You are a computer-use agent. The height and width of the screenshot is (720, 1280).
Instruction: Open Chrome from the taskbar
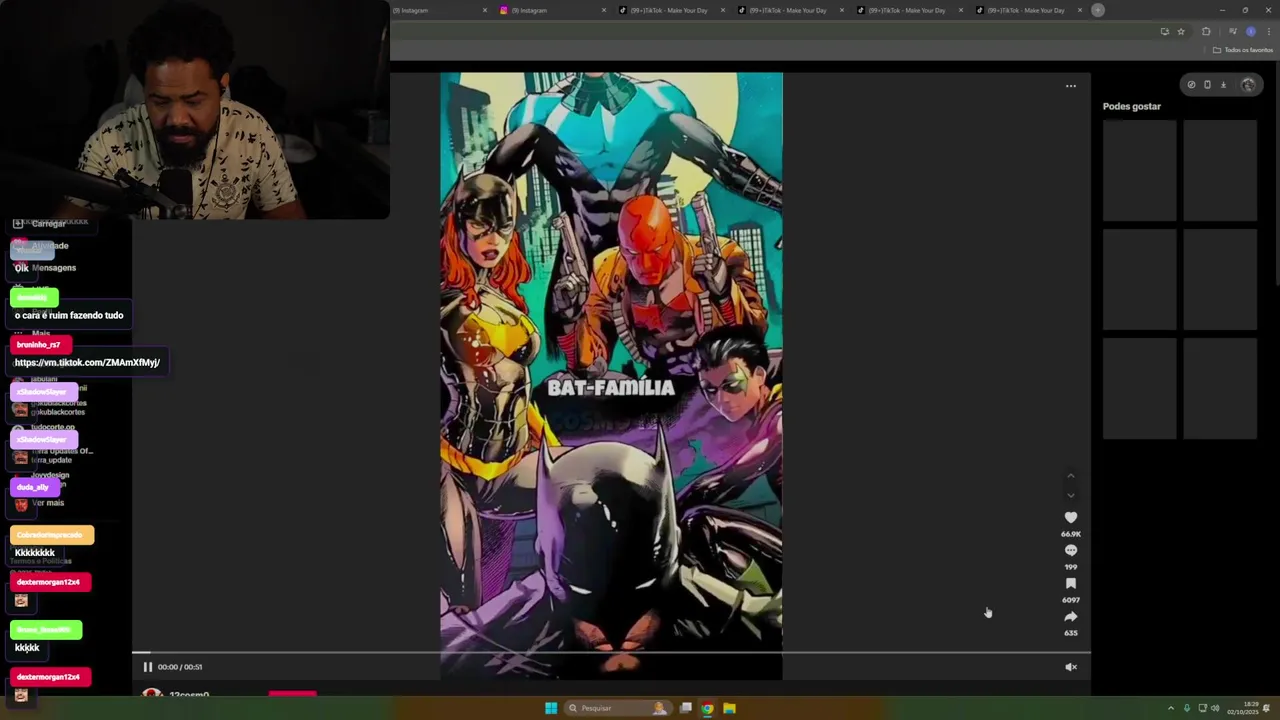(x=707, y=708)
